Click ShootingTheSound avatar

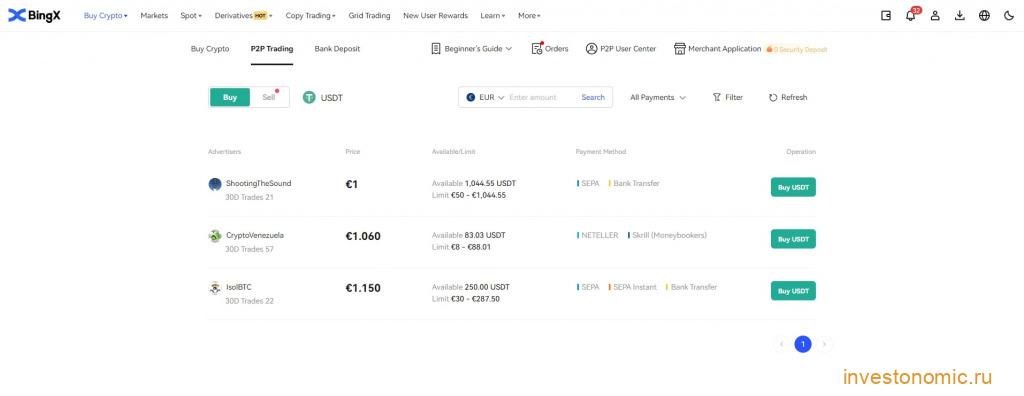(x=215, y=184)
